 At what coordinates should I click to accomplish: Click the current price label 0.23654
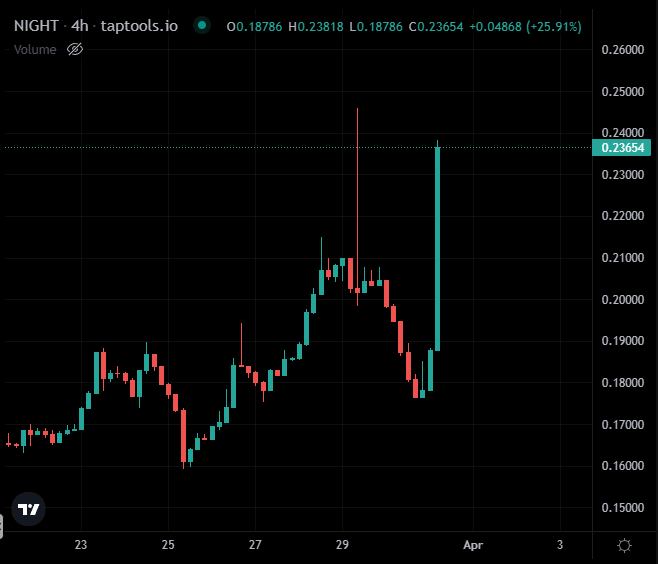tap(621, 148)
